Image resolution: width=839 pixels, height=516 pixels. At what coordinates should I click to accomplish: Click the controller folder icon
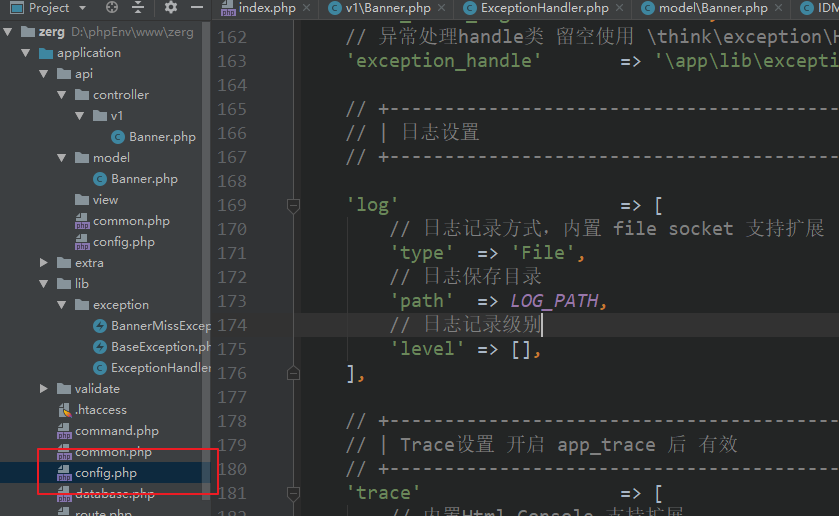82,95
